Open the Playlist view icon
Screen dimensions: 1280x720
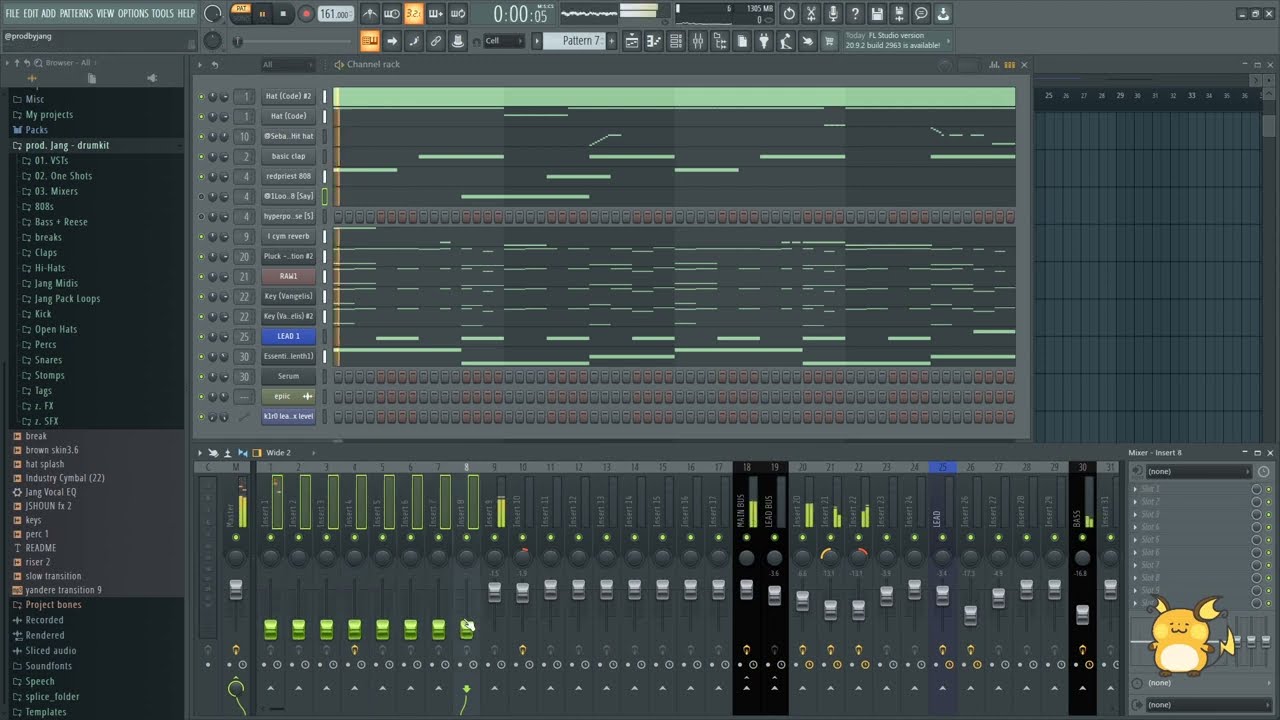coord(632,41)
